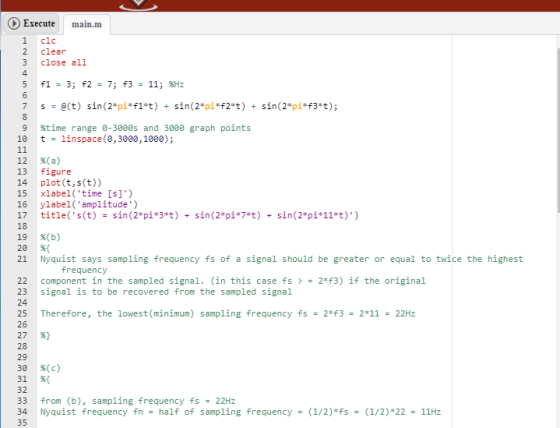This screenshot has width=560, height=428.
Task: Click the 's = @(t) sin(...)' function line
Action: pyautogui.click(x=189, y=106)
